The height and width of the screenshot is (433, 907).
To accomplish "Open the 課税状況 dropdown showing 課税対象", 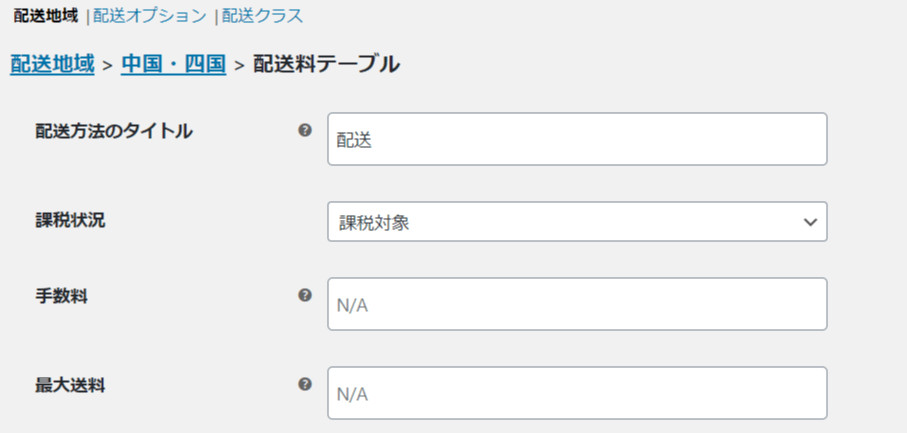I will pyautogui.click(x=577, y=221).
